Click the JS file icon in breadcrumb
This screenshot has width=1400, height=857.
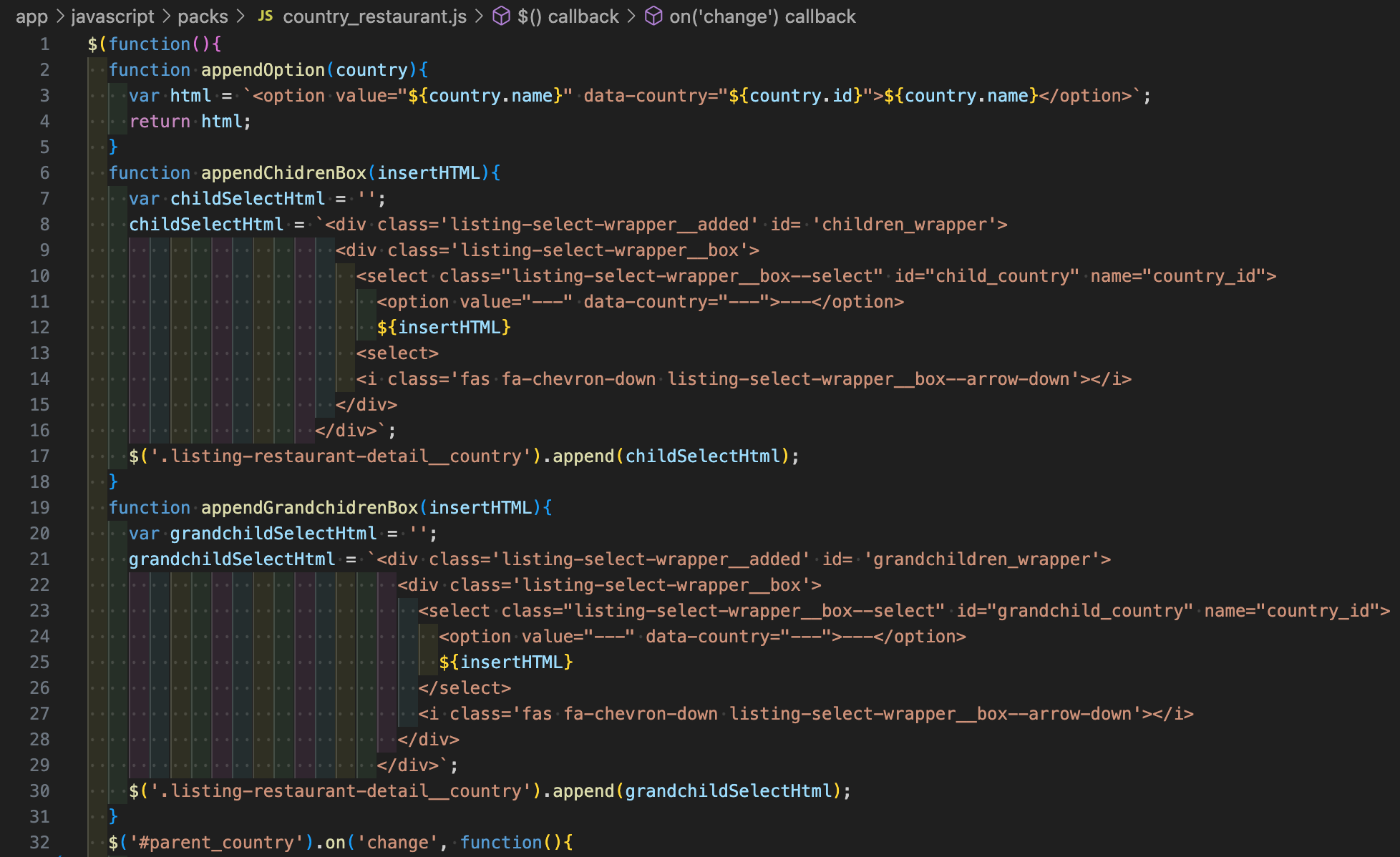click(x=266, y=16)
